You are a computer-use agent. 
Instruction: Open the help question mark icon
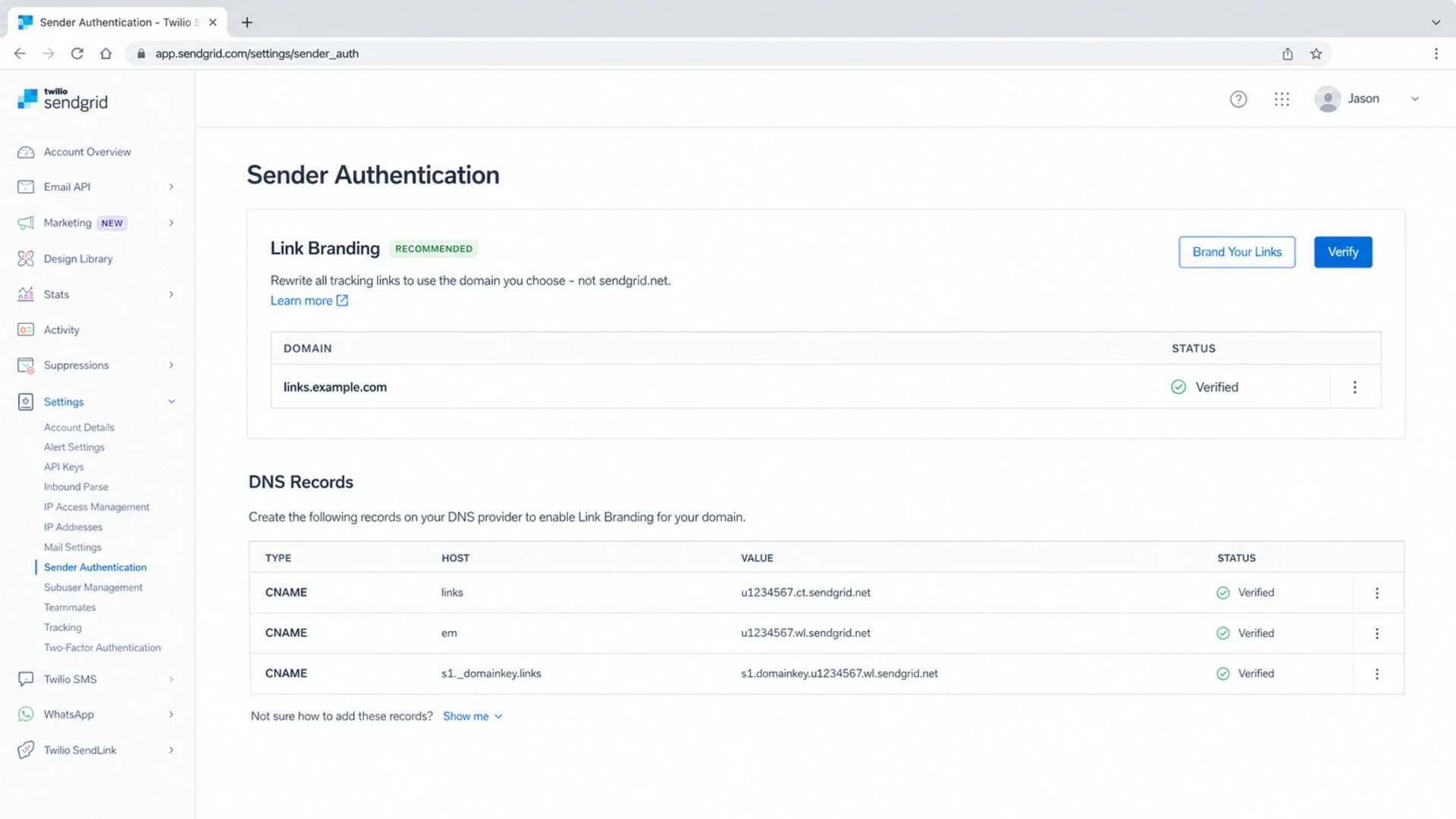1238,99
